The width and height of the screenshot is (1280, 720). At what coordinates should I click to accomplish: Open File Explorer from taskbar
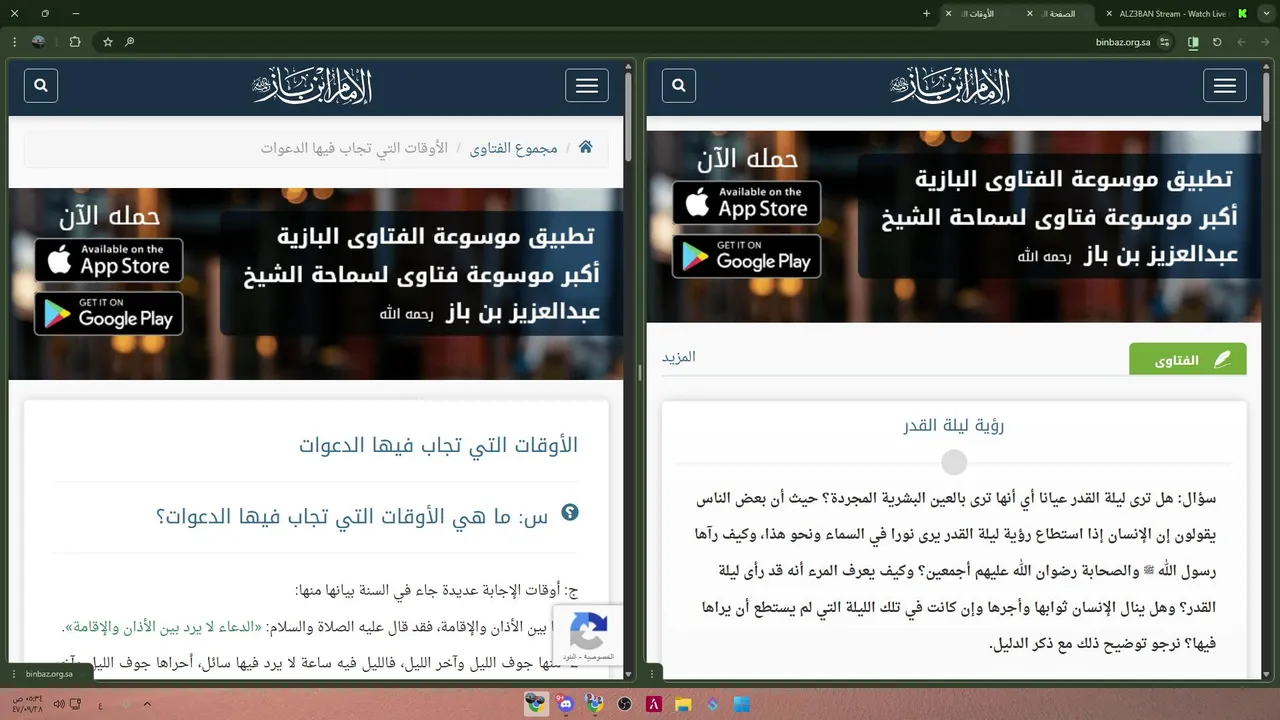pos(684,704)
